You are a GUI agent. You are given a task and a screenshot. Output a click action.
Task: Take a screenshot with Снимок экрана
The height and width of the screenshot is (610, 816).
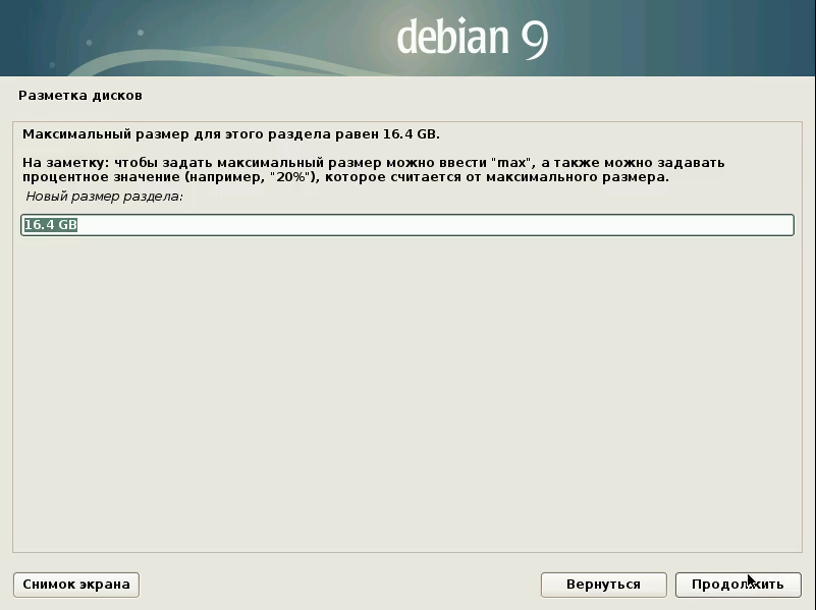coord(76,584)
